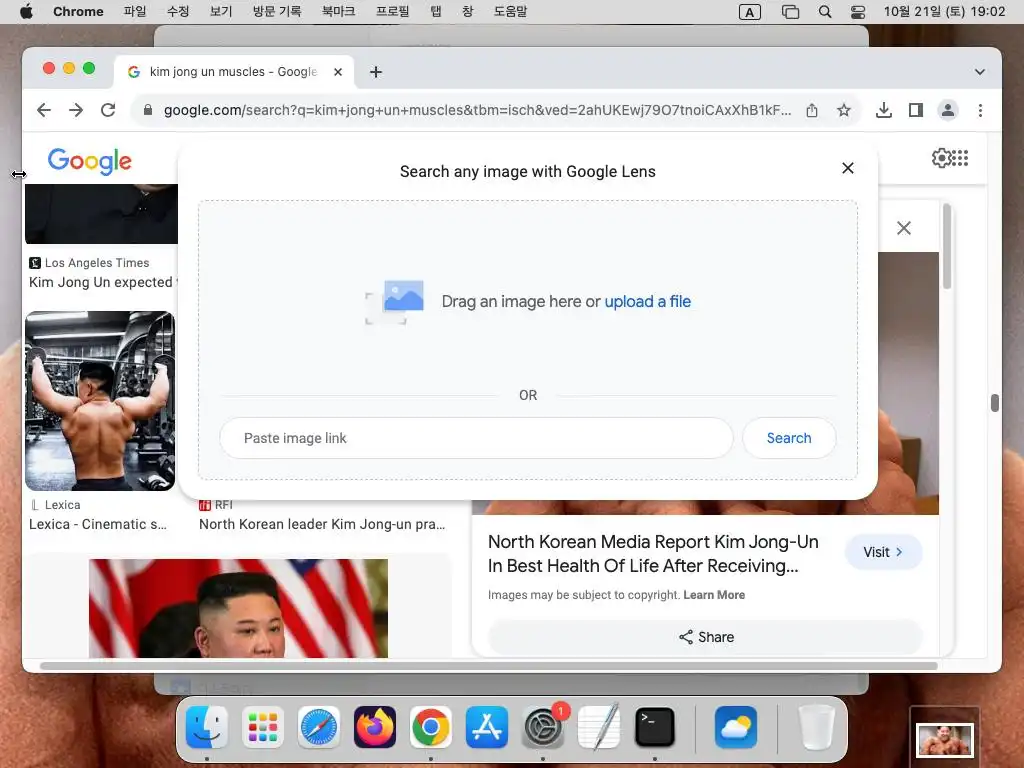Click the input source A icon
Viewport: 1024px width, 768px height.
(750, 12)
